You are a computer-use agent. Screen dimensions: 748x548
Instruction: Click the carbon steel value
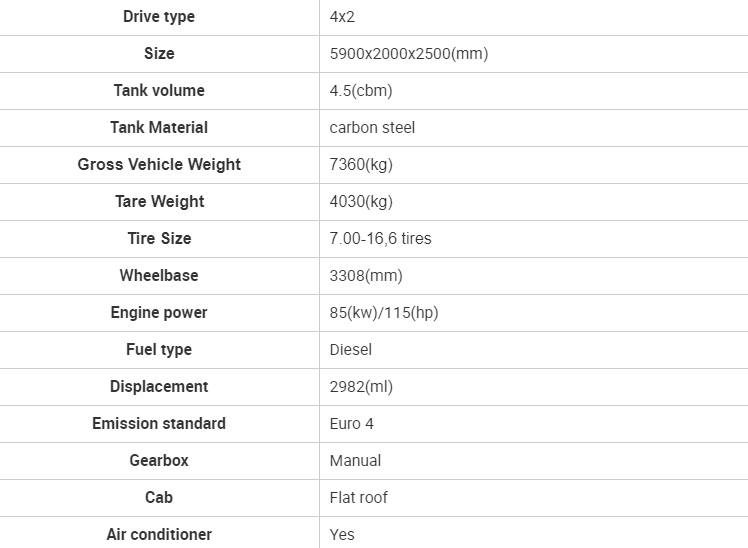pos(372,128)
